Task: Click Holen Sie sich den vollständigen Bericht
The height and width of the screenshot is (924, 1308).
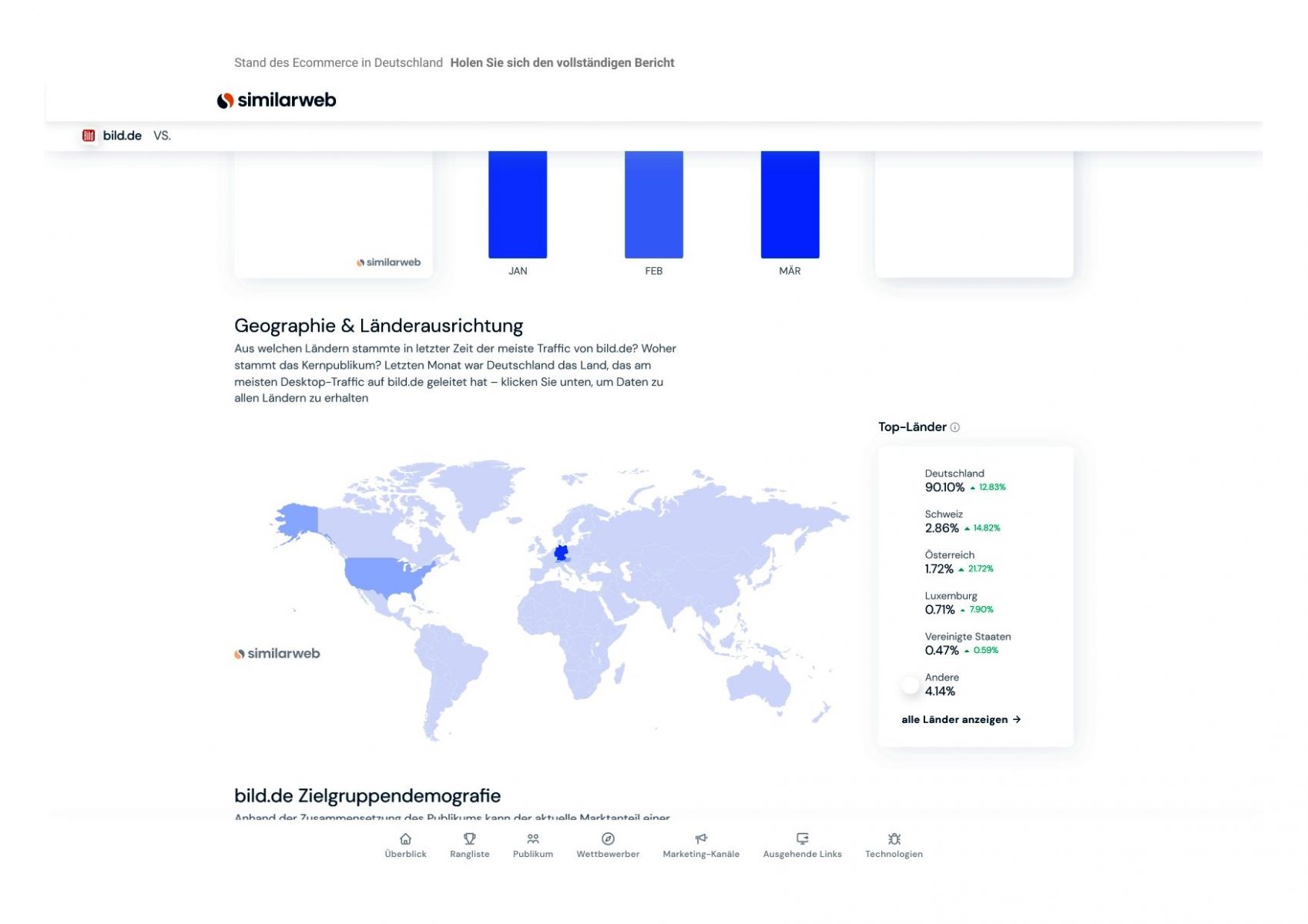Action: tap(562, 63)
